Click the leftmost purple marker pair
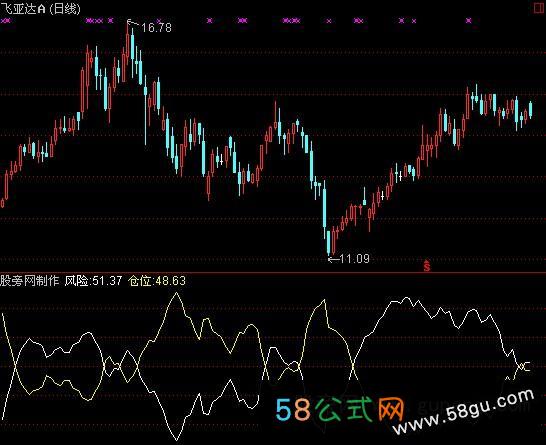This screenshot has height=445, width=546. (x=5, y=21)
